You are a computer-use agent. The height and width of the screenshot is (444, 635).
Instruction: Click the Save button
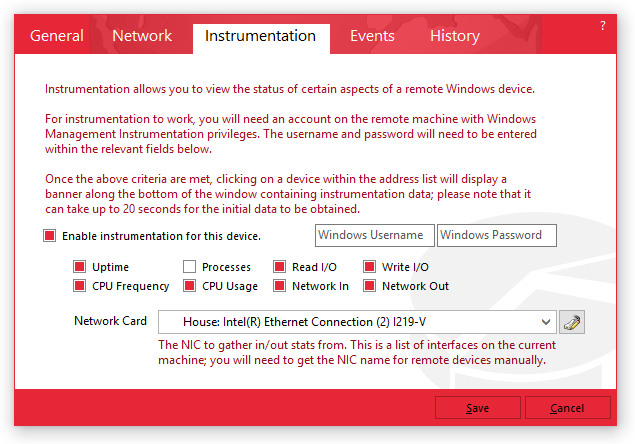tap(477, 408)
